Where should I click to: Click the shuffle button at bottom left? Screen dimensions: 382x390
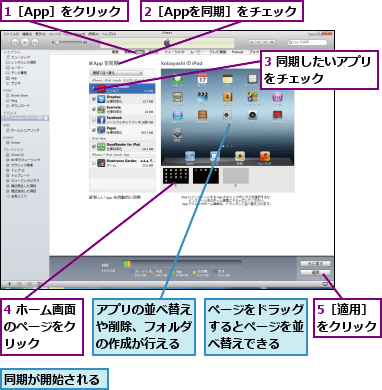(19, 284)
